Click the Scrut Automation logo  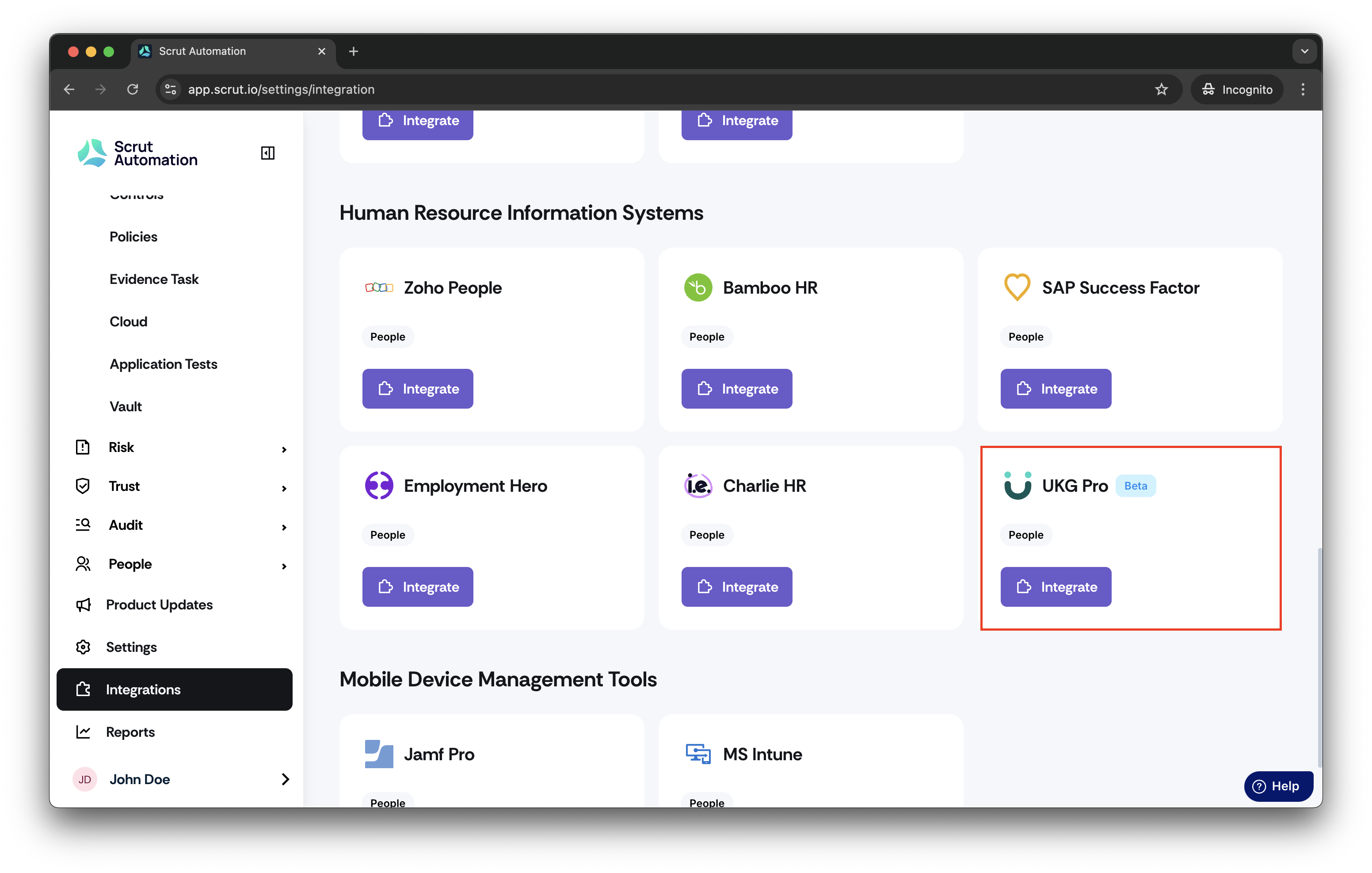point(137,153)
